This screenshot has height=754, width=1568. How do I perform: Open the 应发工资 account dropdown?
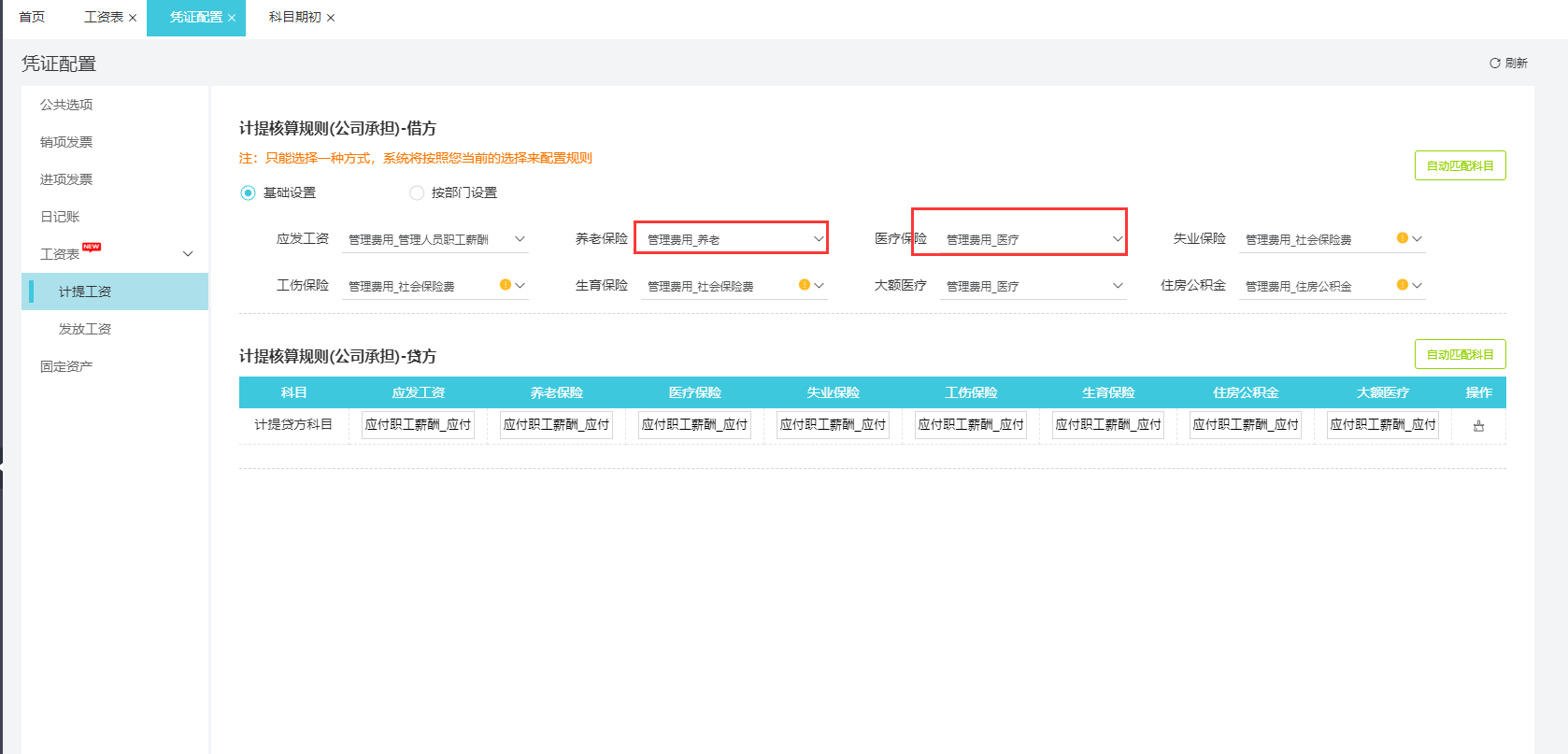(520, 239)
